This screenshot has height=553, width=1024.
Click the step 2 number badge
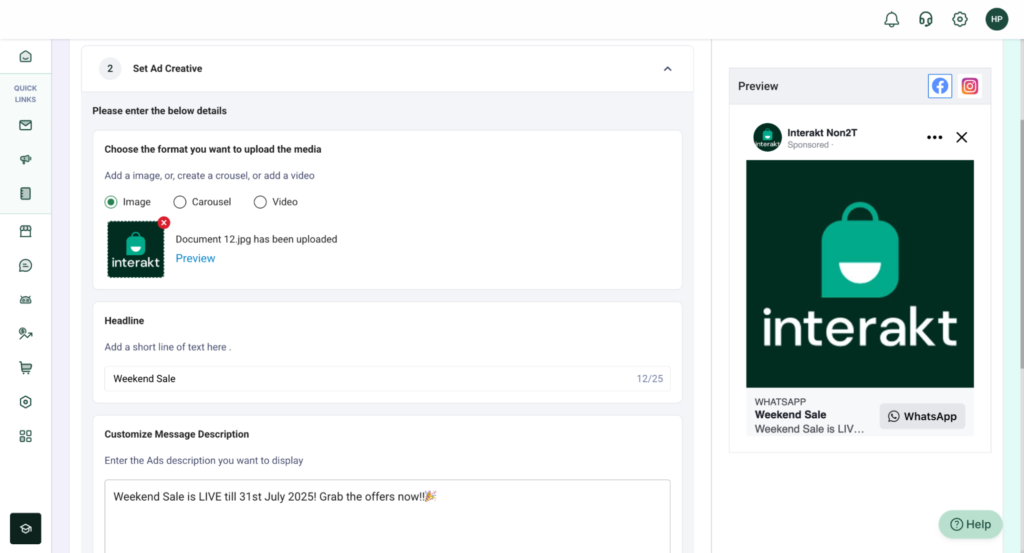click(110, 69)
